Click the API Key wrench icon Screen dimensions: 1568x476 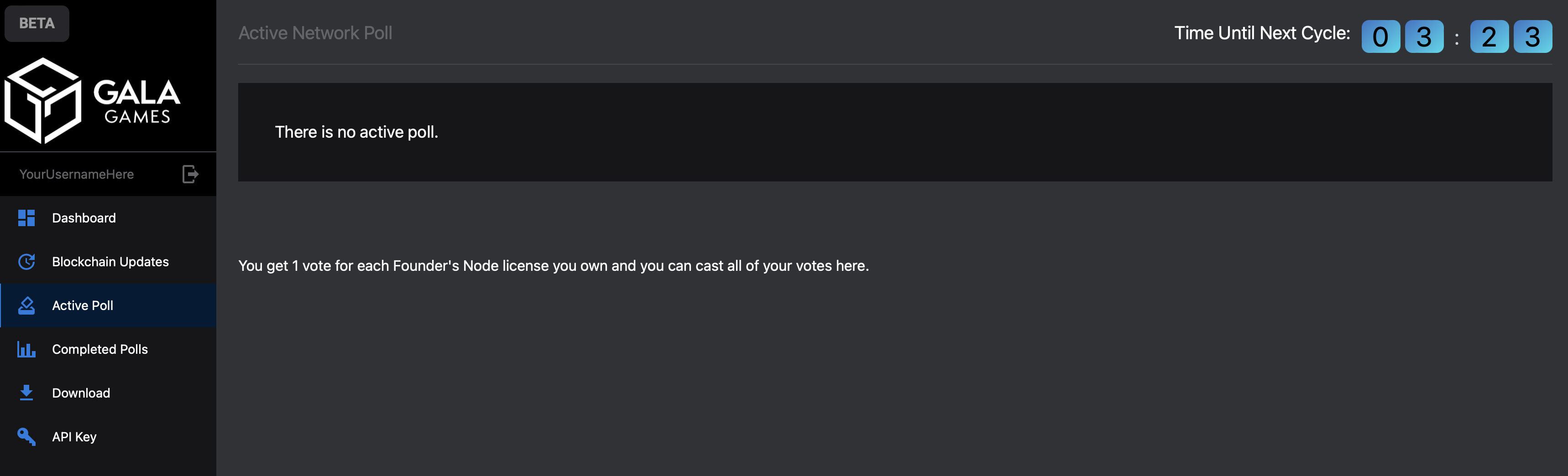click(x=26, y=436)
